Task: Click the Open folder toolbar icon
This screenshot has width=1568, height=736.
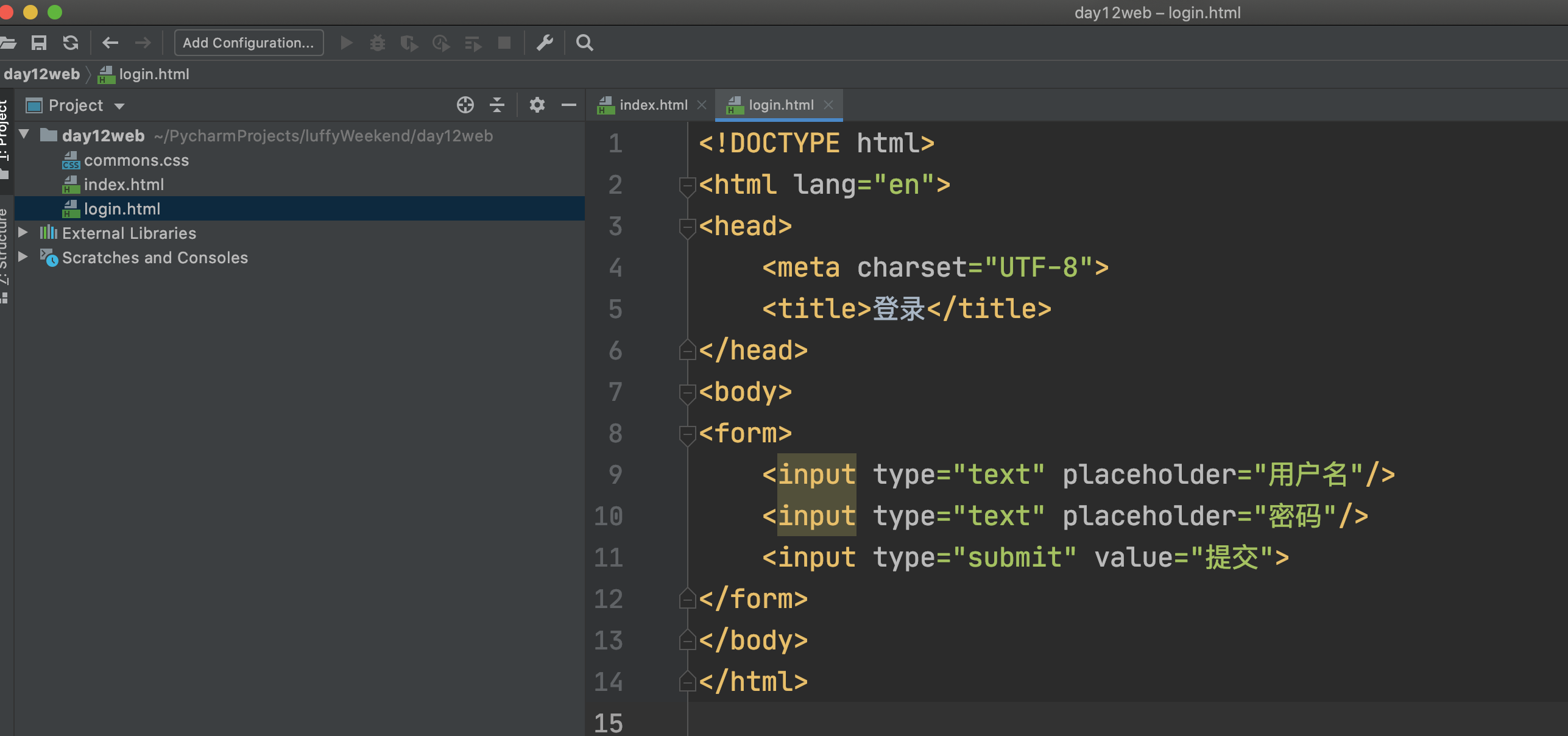Action: pos(7,43)
